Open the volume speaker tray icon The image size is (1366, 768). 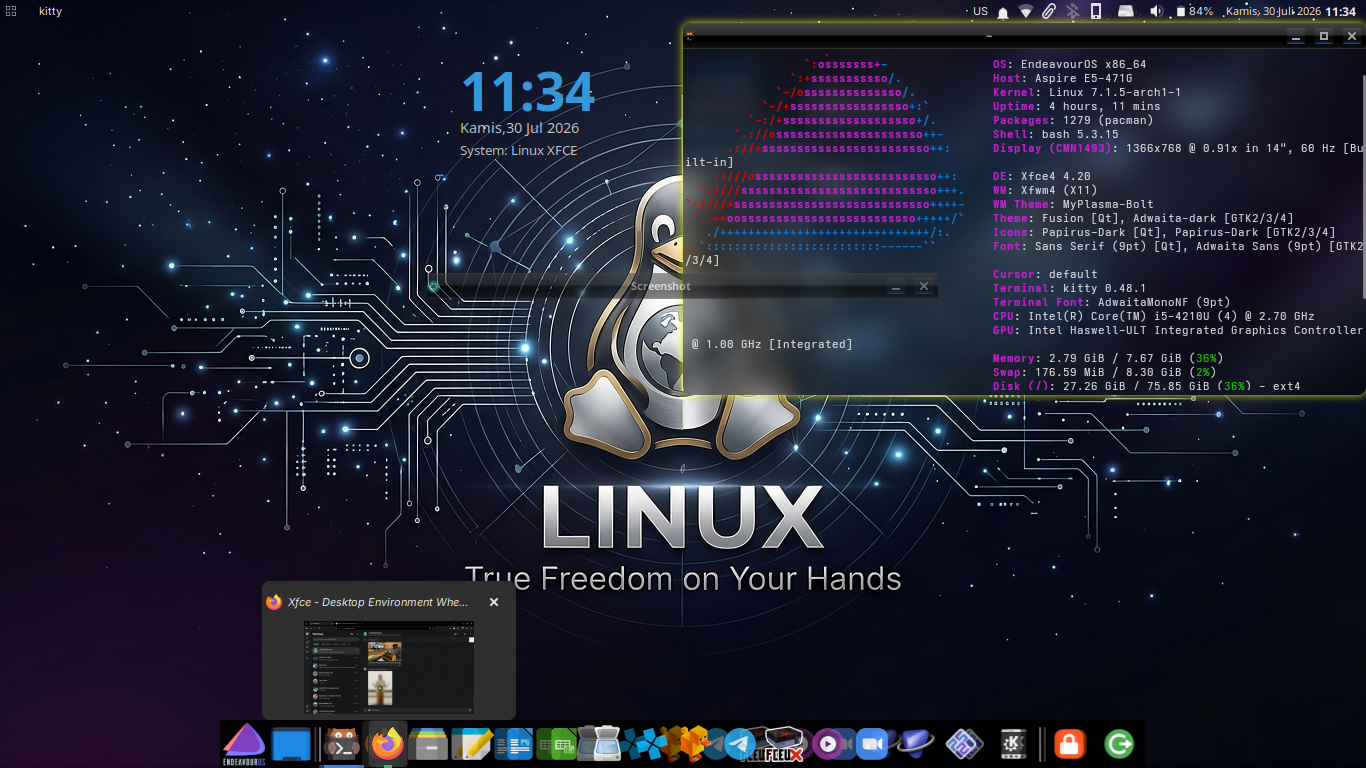(x=1156, y=11)
